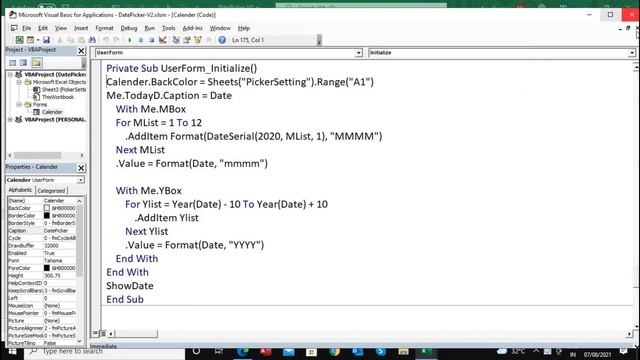
Task: Open the Debug menu
Action: click(129, 28)
